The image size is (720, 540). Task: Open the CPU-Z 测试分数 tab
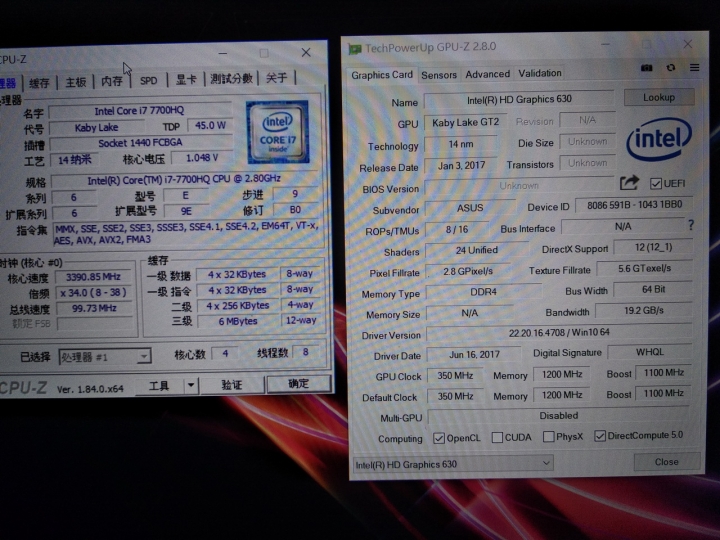click(x=231, y=79)
